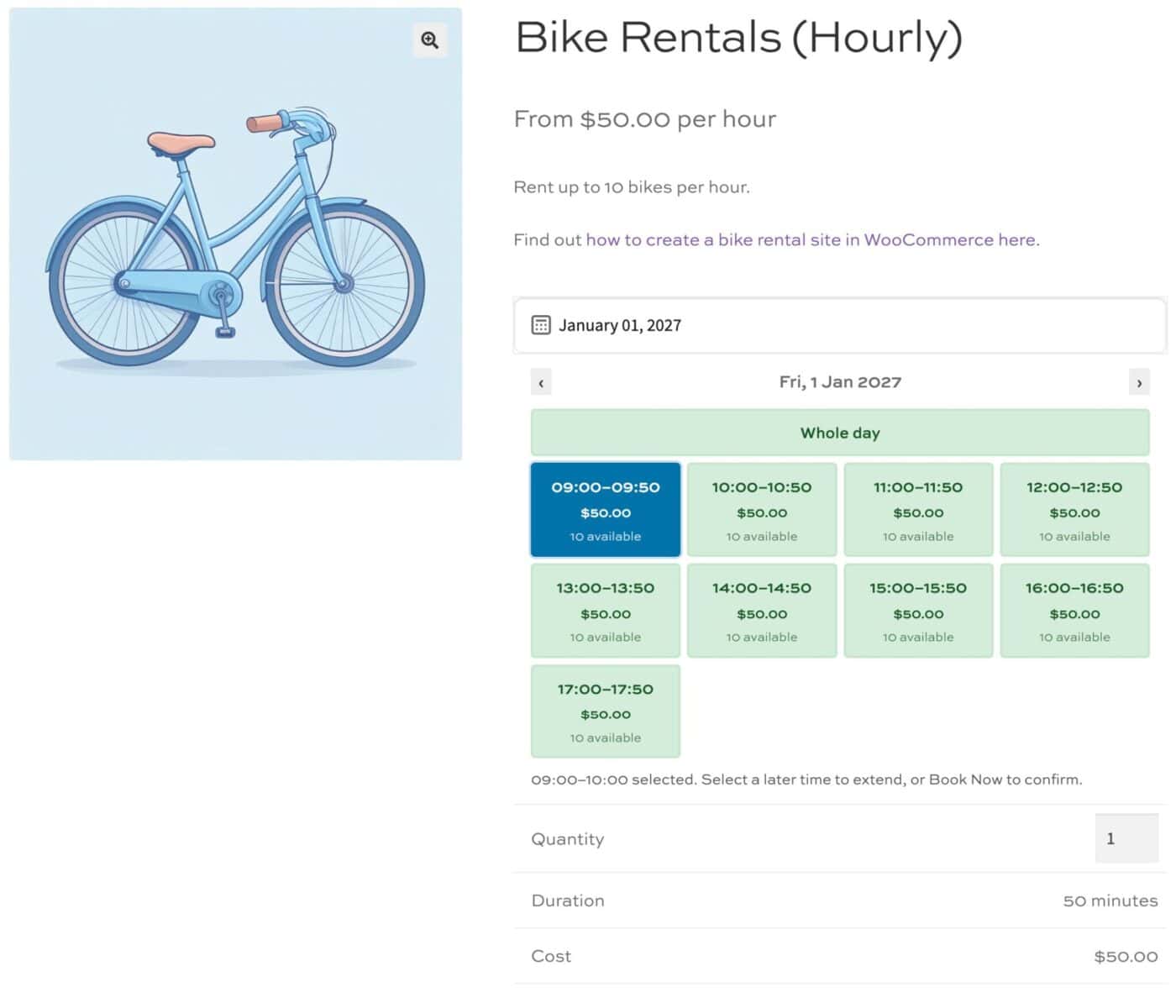This screenshot has height=1008, width=1176.
Task: Select the 16:00–16:50 time slot
Action: click(x=1074, y=611)
